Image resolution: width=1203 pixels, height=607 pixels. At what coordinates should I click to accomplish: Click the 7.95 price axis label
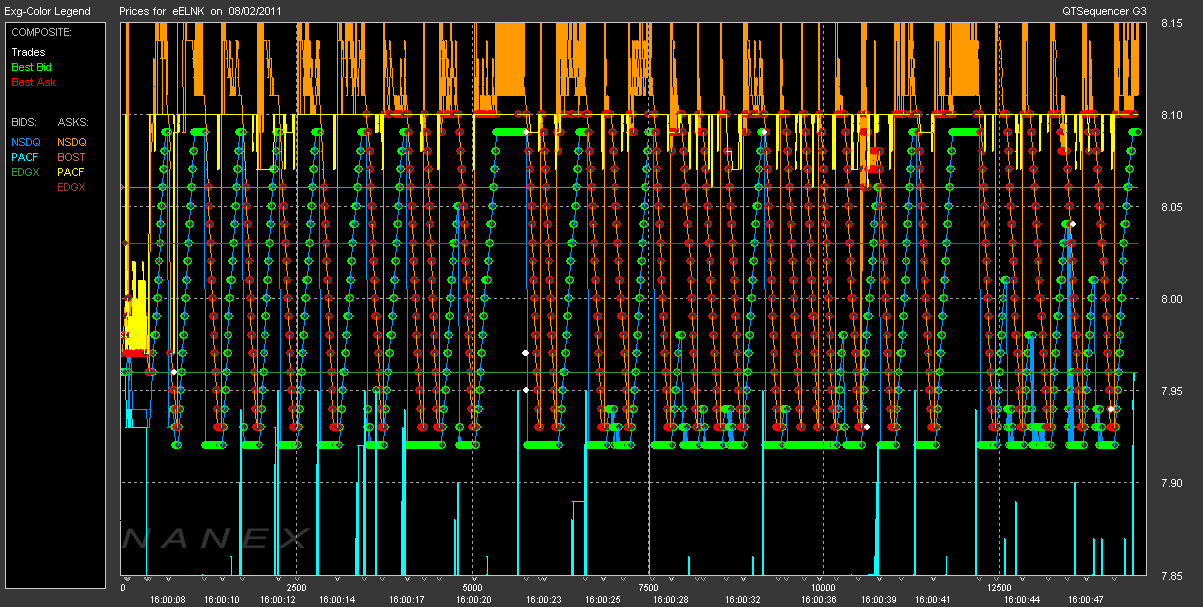tap(1172, 391)
